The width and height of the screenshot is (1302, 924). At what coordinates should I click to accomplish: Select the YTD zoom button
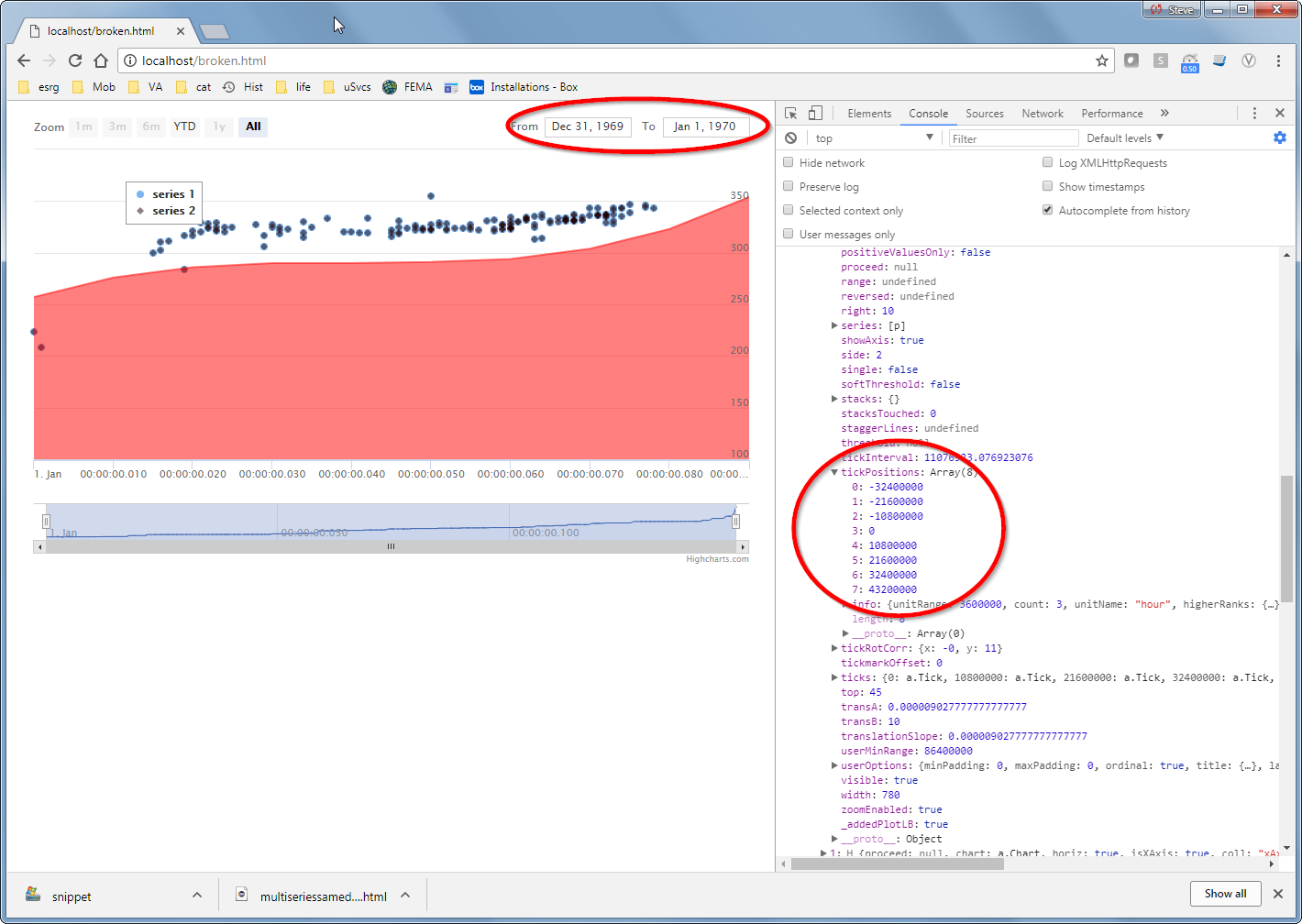click(184, 126)
